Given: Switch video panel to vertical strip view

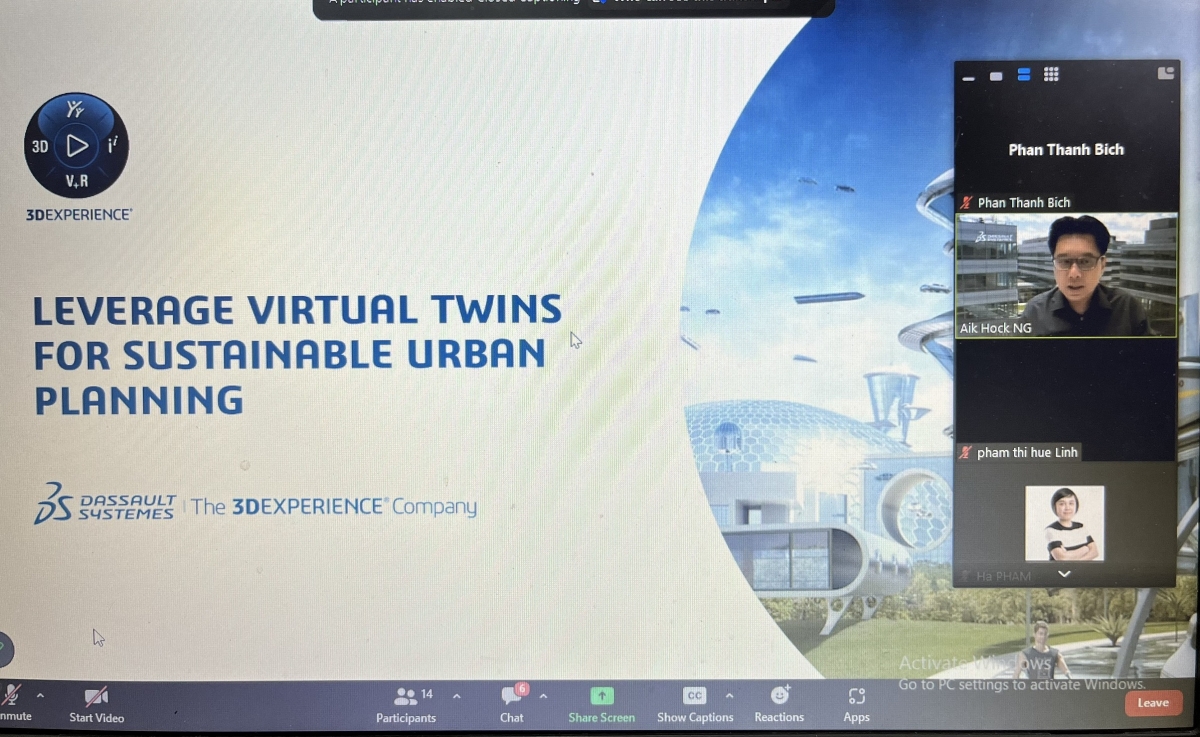Looking at the screenshot, I should click(1024, 74).
